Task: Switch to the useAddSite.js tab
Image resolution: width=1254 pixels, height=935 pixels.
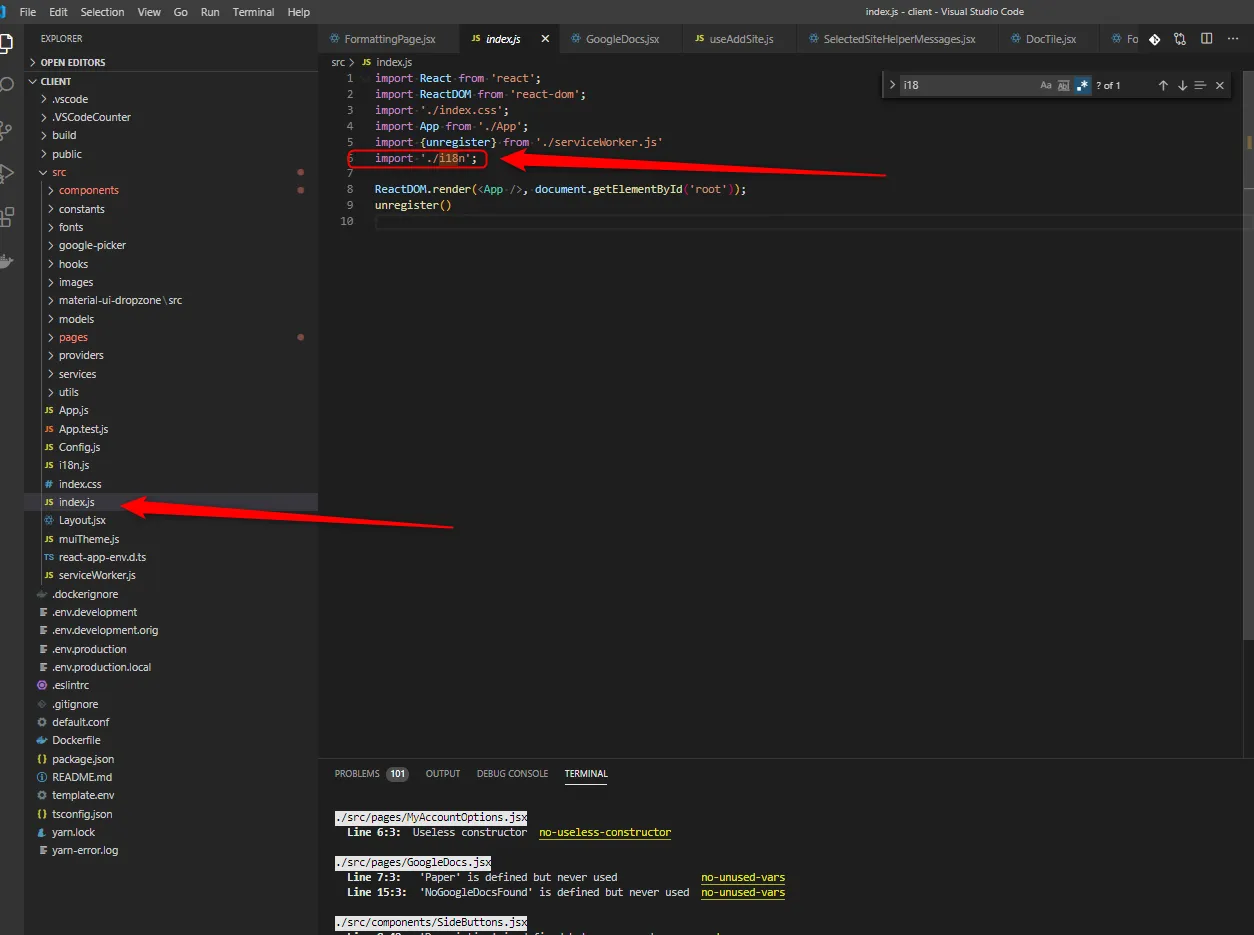Action: point(741,39)
